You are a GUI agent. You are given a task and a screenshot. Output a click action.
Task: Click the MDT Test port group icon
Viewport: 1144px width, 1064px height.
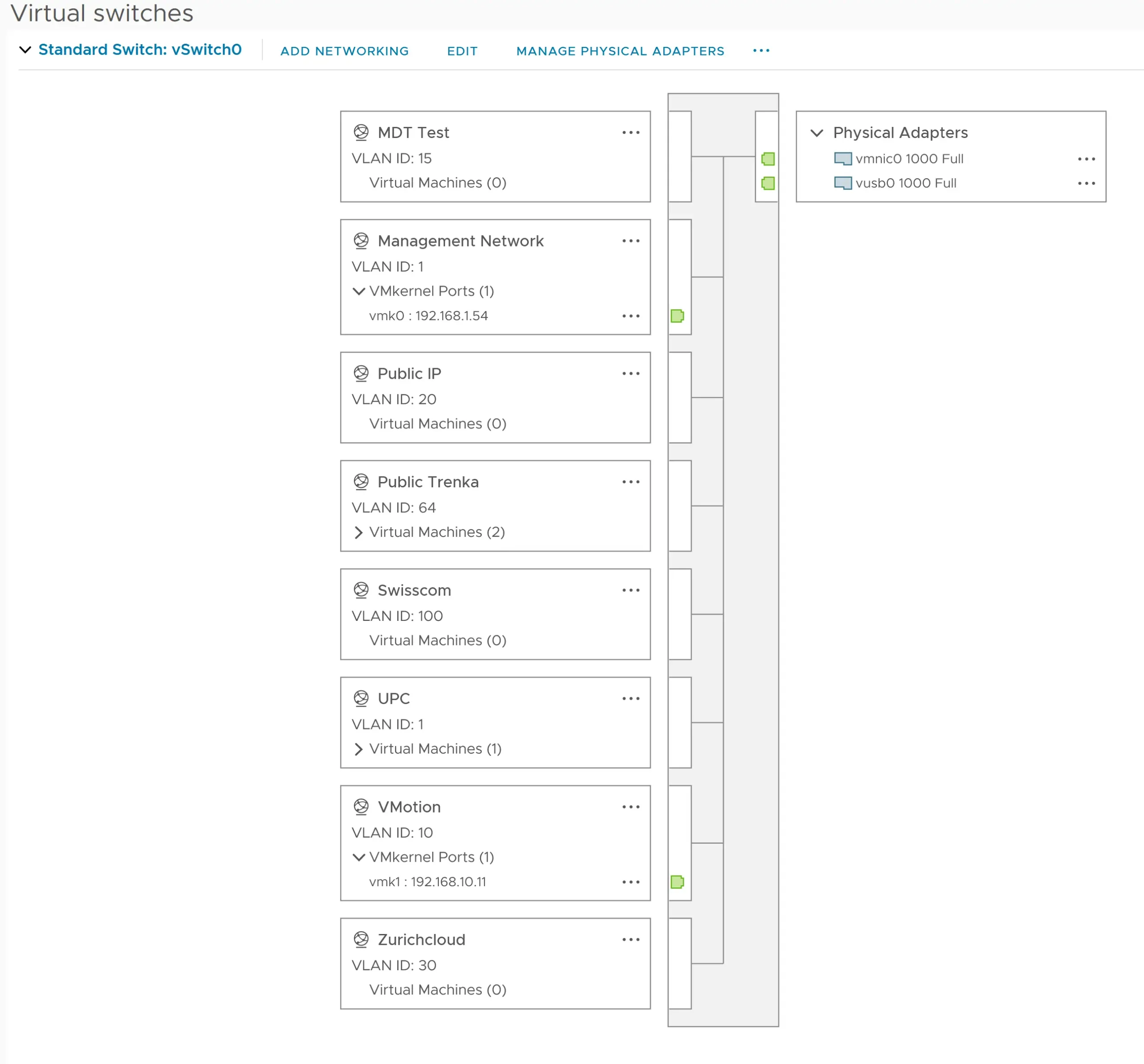(x=361, y=132)
